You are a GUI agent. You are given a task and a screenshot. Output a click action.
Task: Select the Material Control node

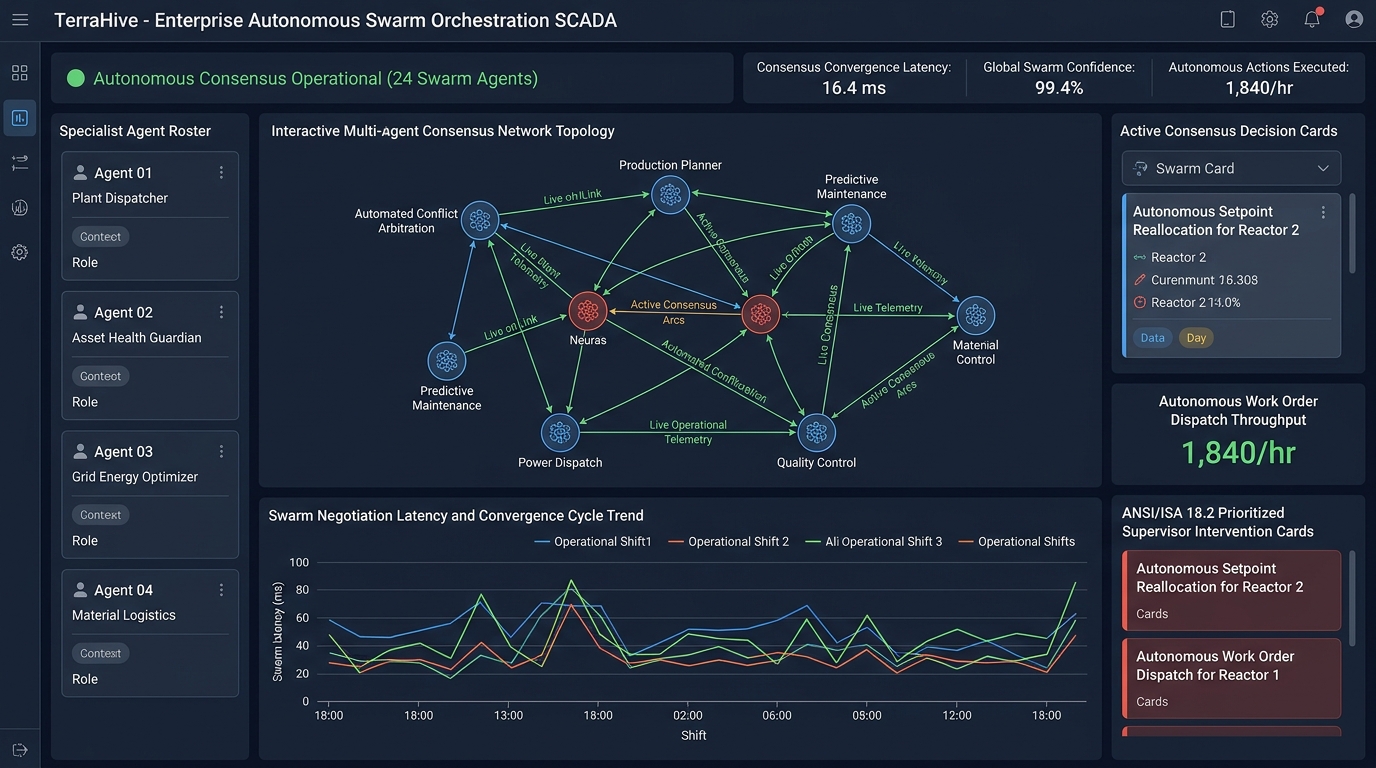click(x=975, y=315)
